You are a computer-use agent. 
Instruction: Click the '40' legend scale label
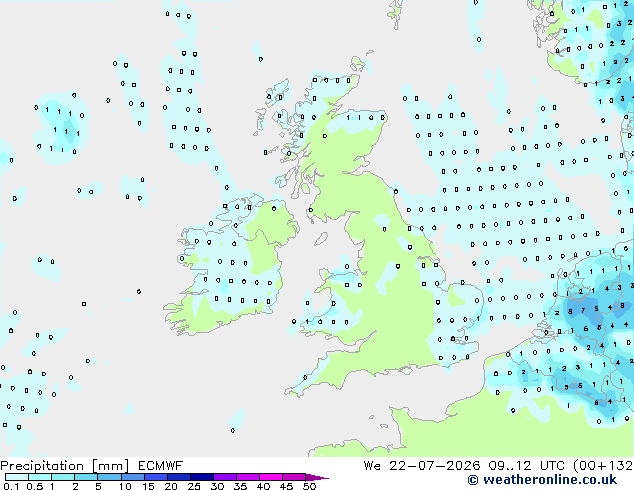pos(263,486)
